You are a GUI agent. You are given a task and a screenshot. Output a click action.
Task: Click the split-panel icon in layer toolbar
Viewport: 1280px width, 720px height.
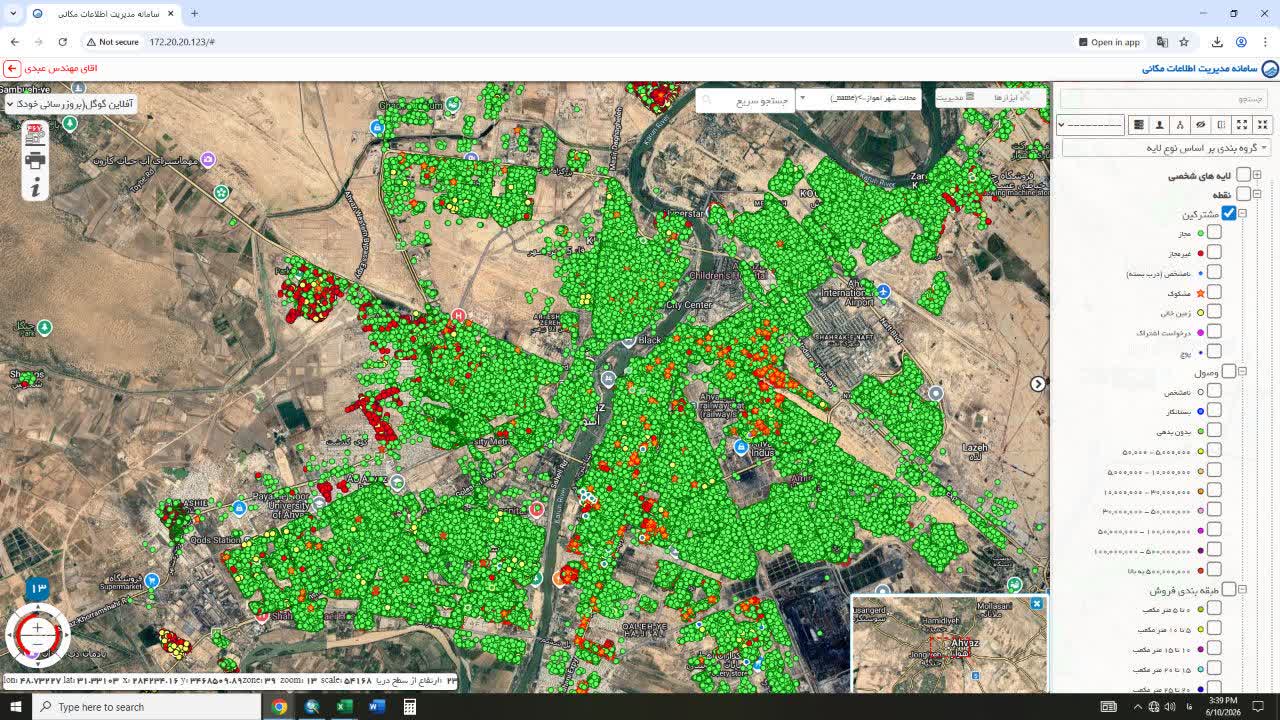(1221, 125)
